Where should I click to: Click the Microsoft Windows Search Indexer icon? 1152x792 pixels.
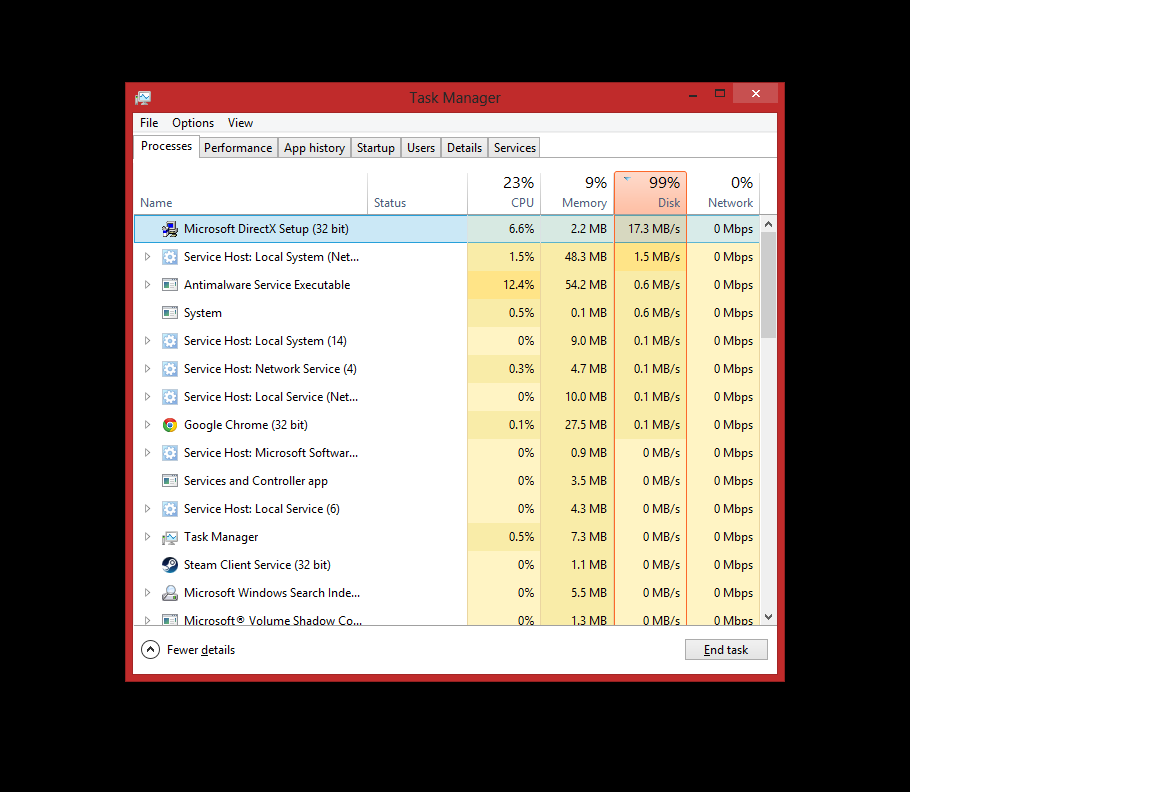pyautogui.click(x=170, y=593)
